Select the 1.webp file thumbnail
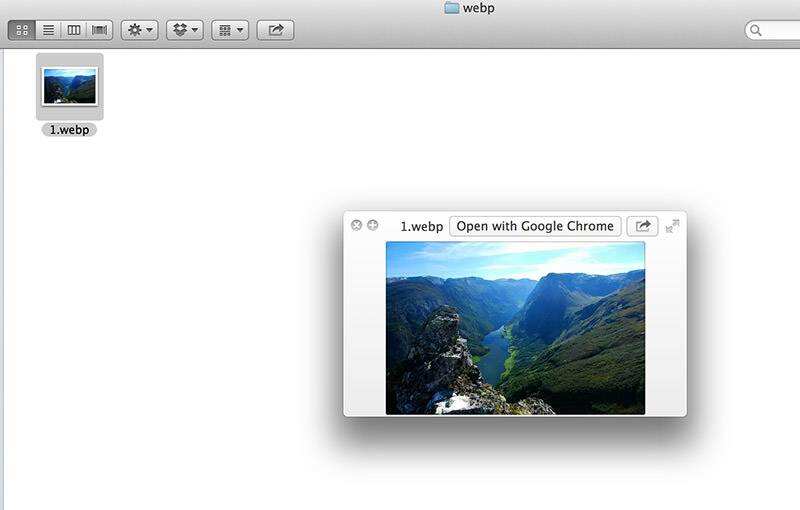Screen dimensions: 800x510 [x=70, y=87]
